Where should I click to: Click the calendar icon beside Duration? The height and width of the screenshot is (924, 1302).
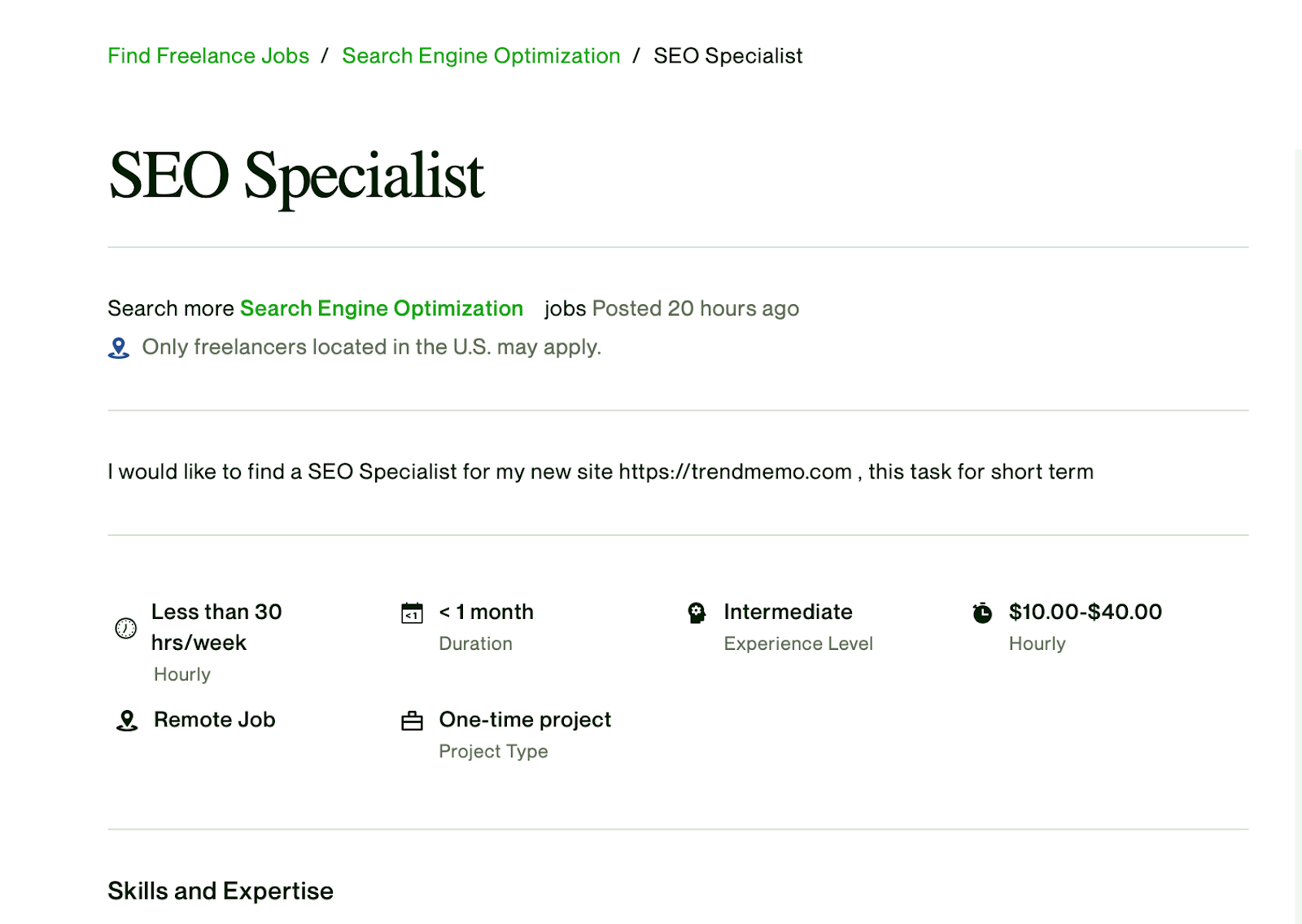click(413, 612)
